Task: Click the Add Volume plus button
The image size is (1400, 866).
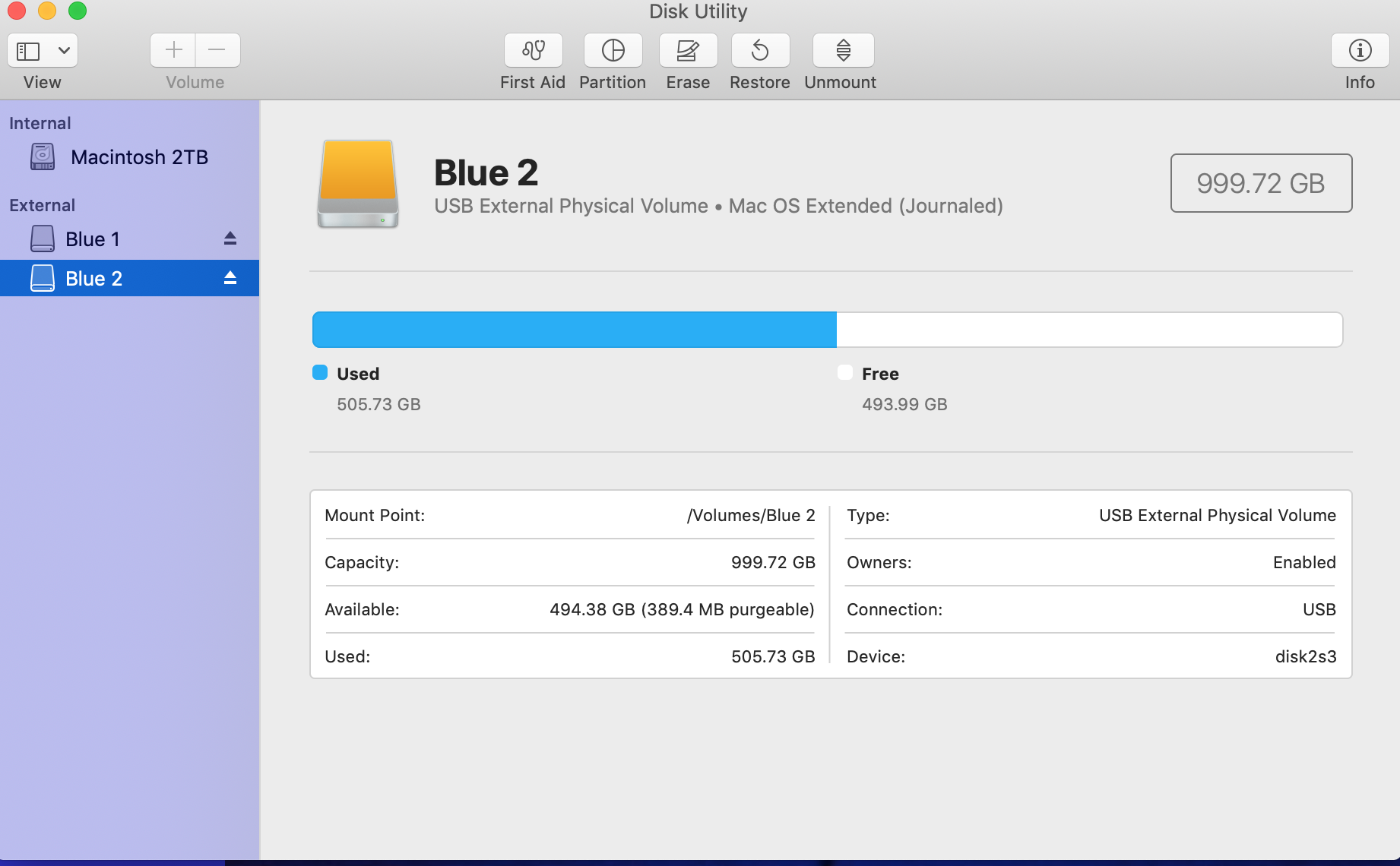Action: pos(173,49)
